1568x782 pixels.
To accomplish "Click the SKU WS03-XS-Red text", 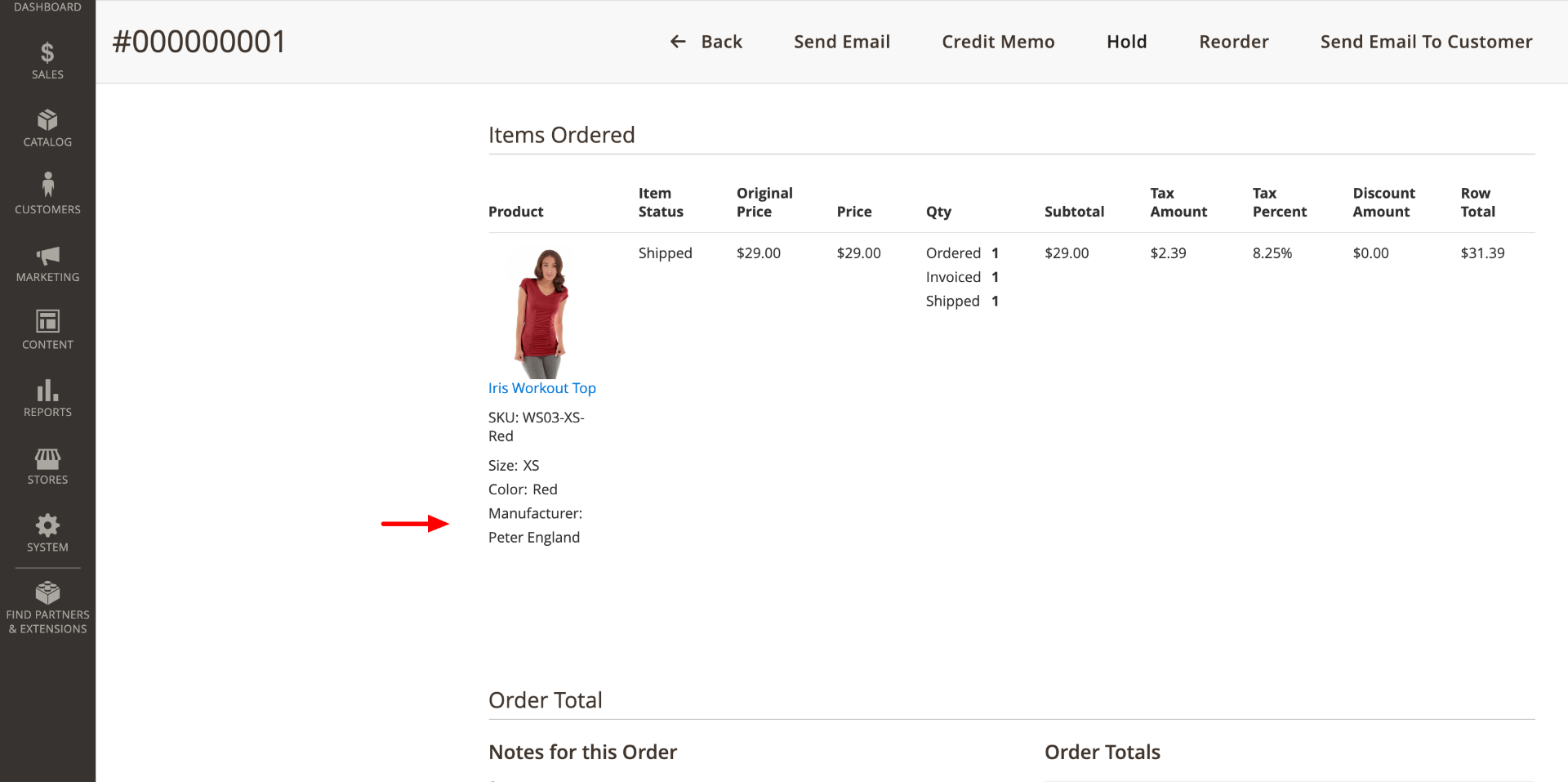I will 537,427.
